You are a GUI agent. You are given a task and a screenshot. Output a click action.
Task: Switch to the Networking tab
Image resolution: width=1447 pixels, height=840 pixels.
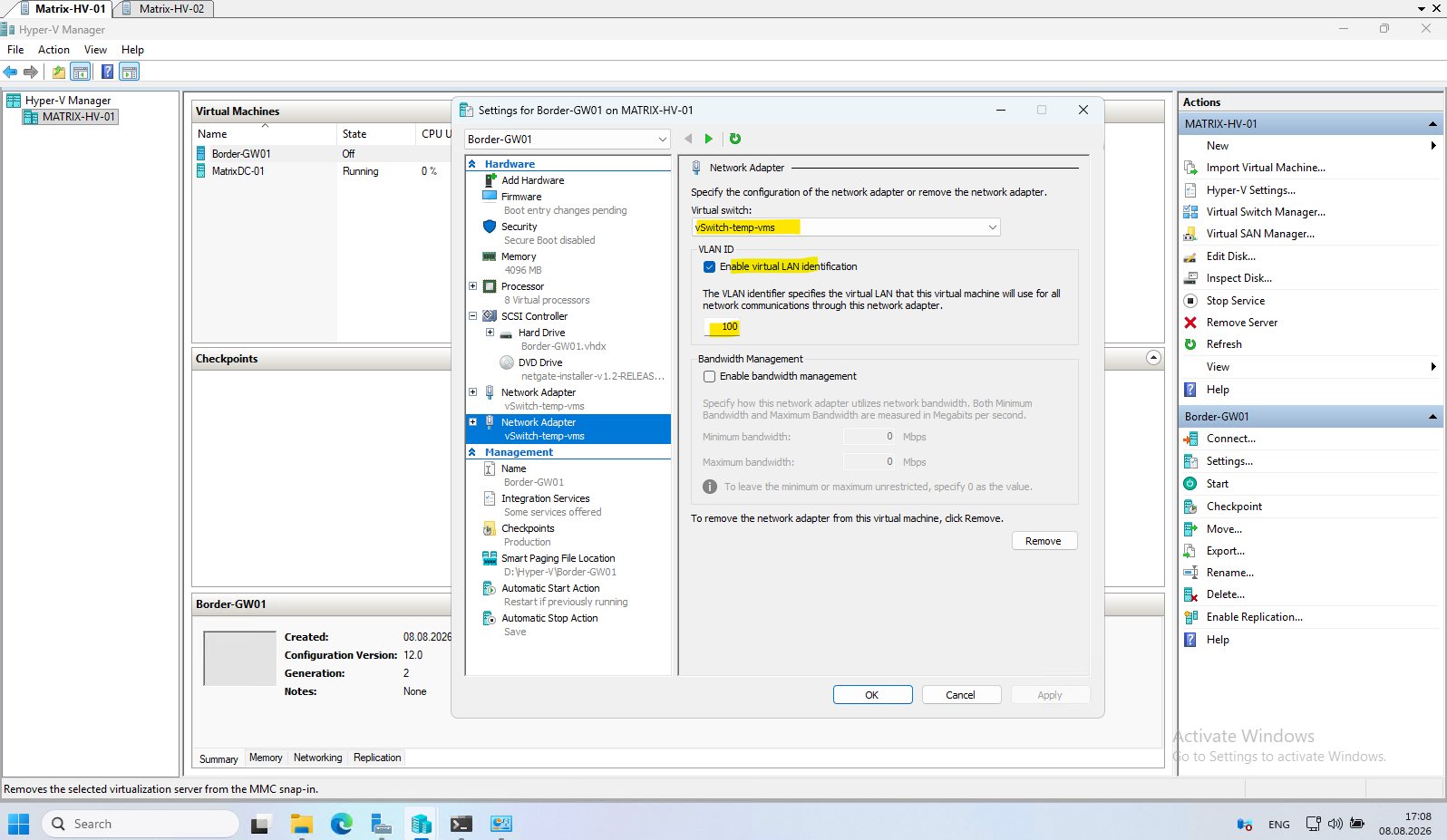tap(317, 758)
